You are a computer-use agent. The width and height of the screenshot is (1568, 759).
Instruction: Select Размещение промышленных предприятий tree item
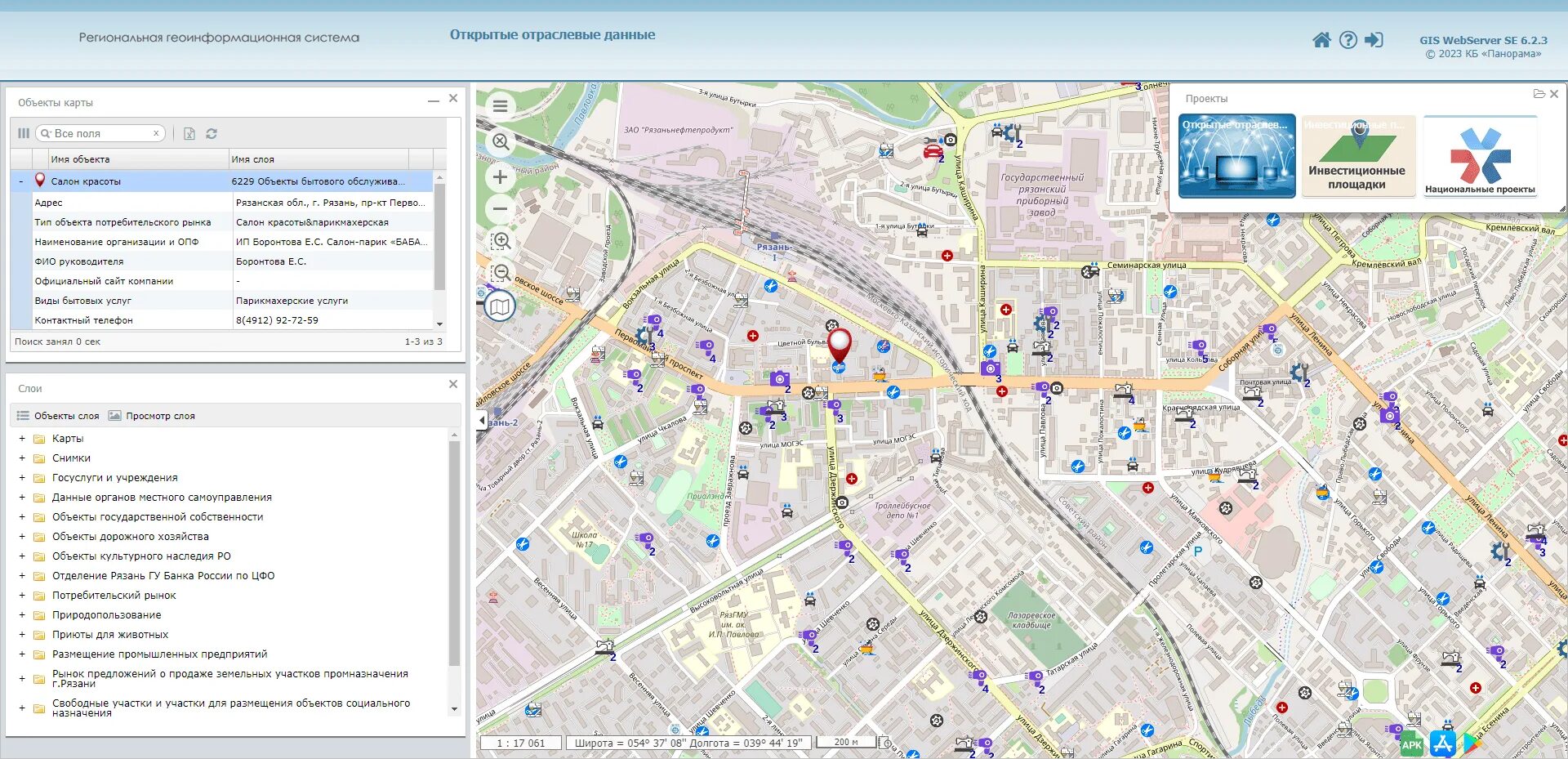(x=160, y=654)
